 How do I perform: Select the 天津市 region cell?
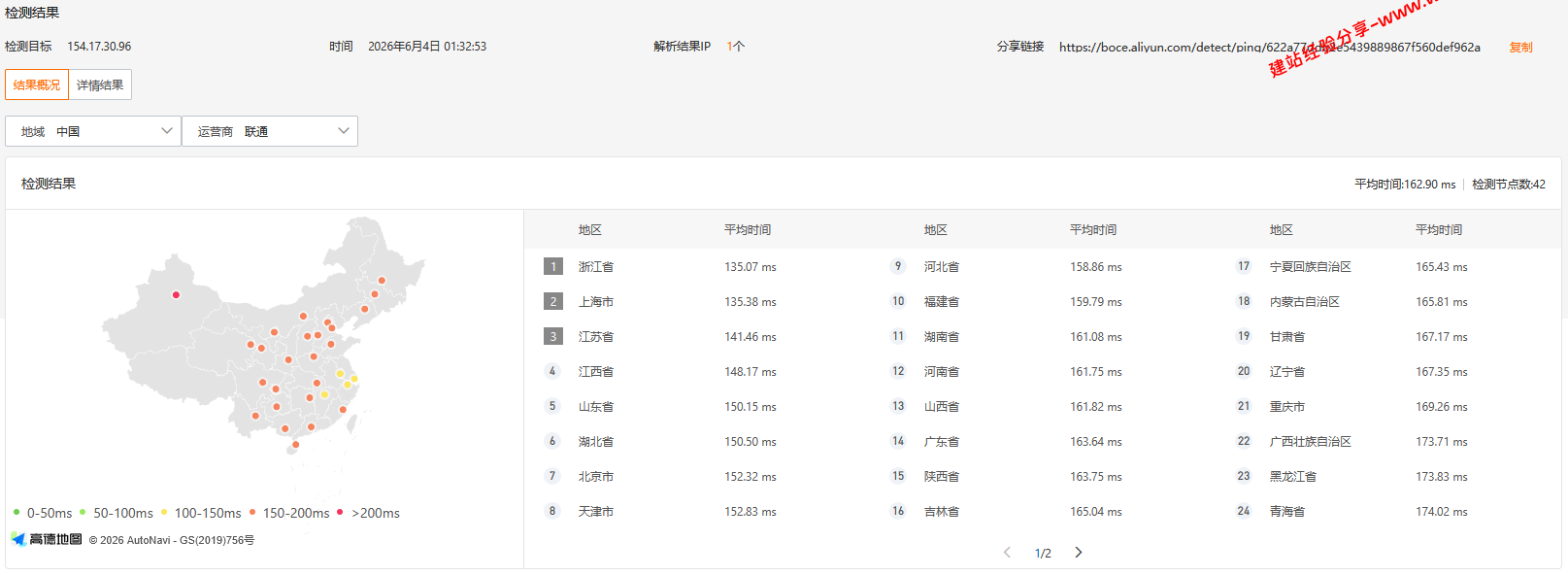[x=596, y=511]
